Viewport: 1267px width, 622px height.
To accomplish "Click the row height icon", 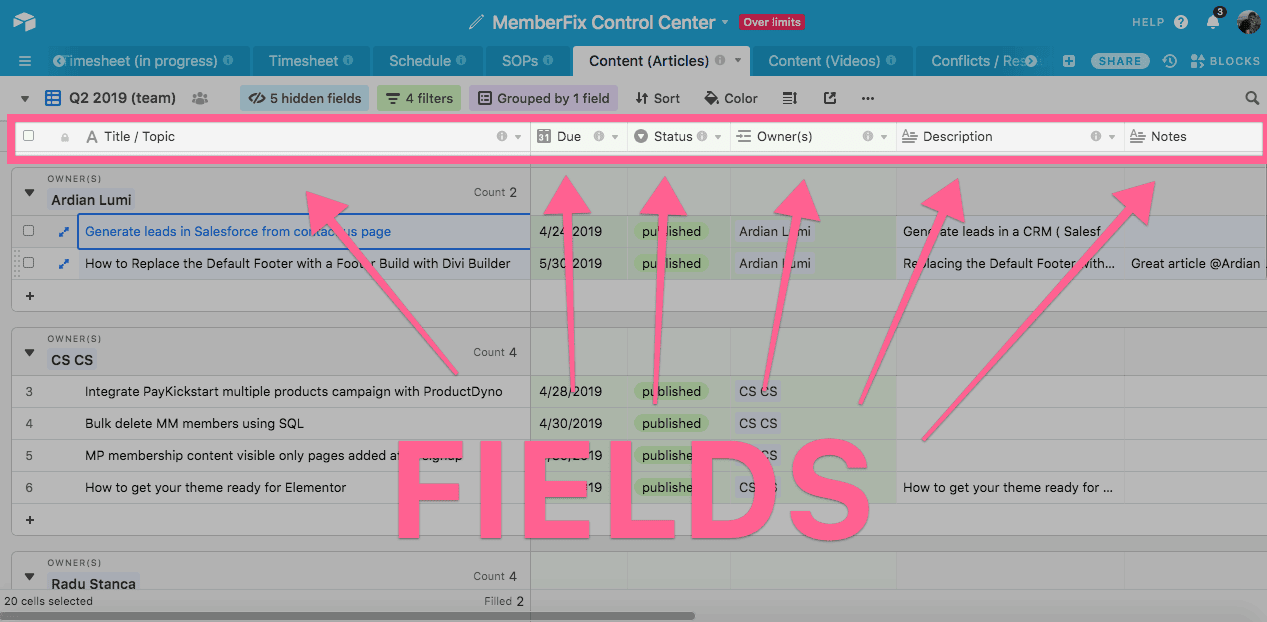I will click(789, 98).
